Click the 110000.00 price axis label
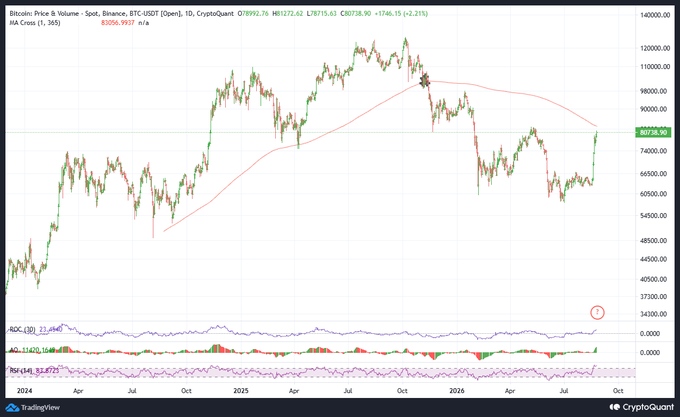This screenshot has height=417, width=680. 655,67
